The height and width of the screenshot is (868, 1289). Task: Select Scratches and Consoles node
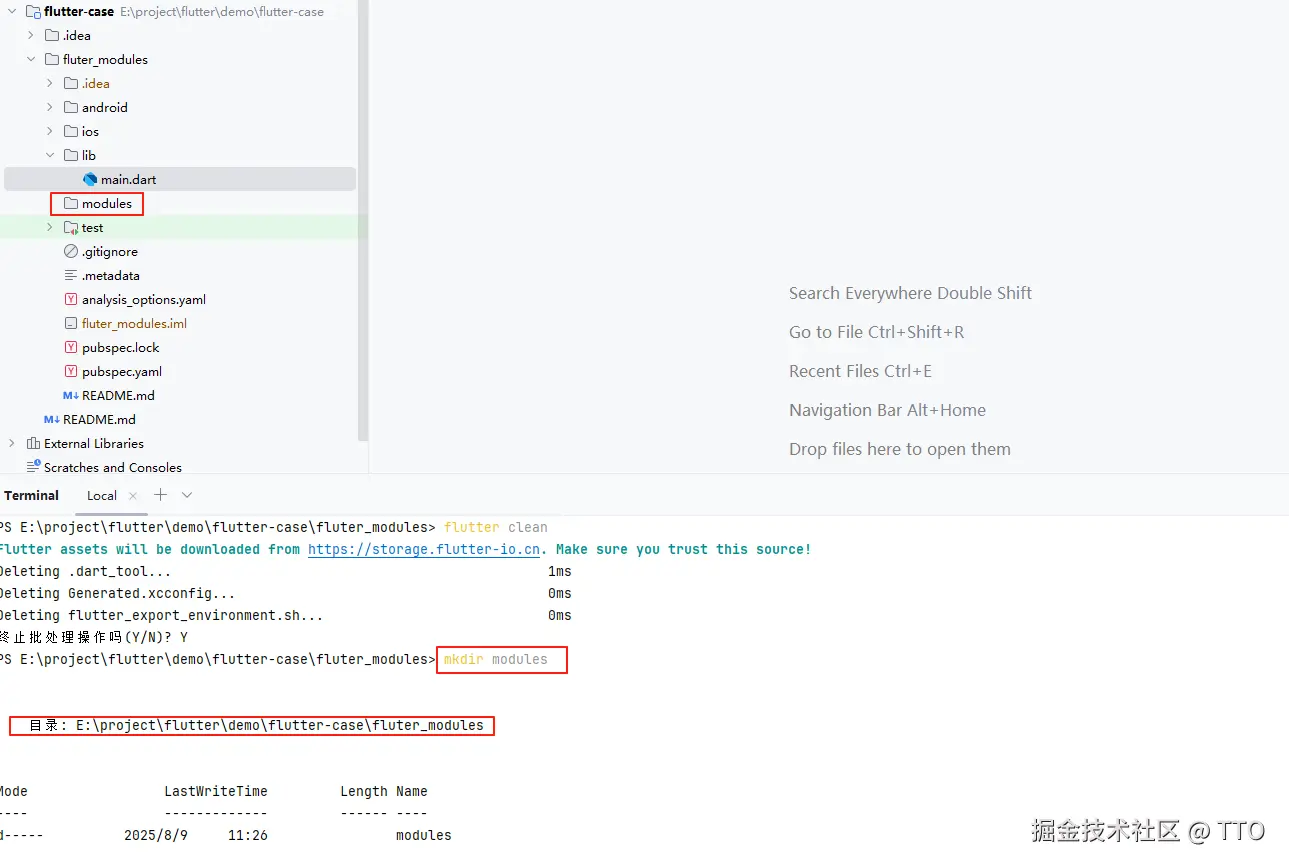(113, 467)
